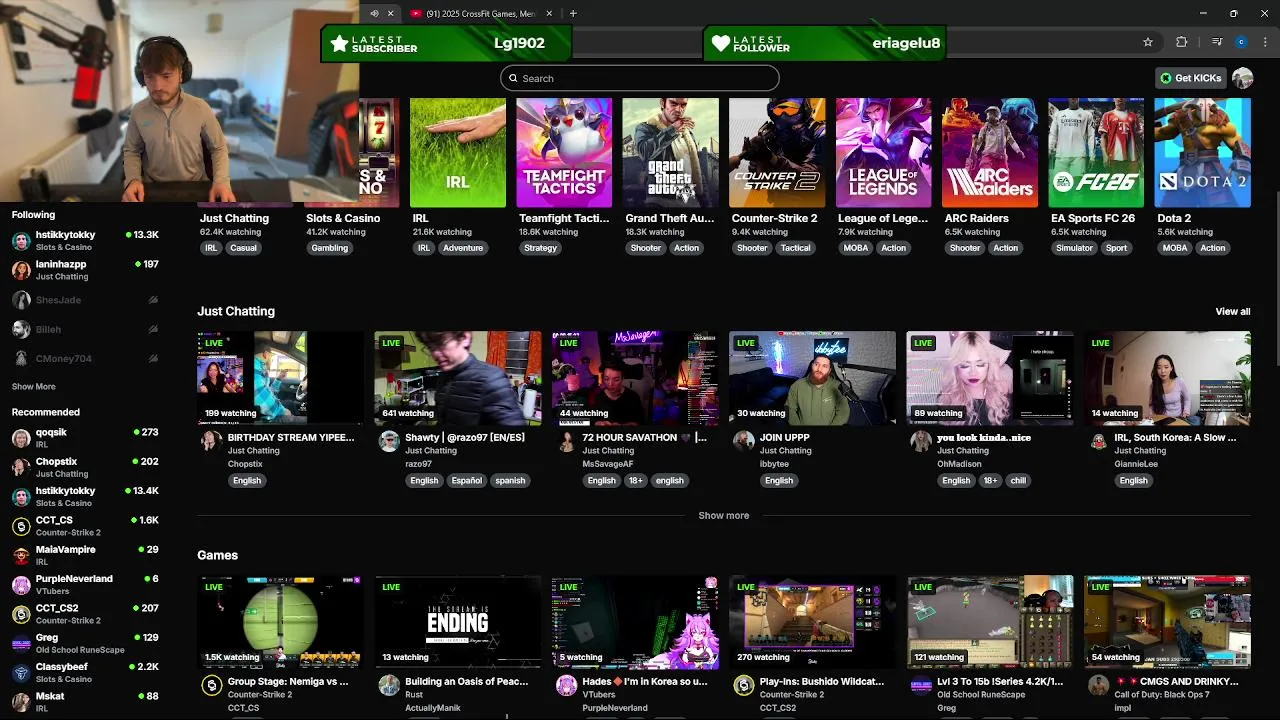The image size is (1280, 720).
Task: Open Hades PurpleNeverland stream thumbnail
Action: [x=635, y=622]
